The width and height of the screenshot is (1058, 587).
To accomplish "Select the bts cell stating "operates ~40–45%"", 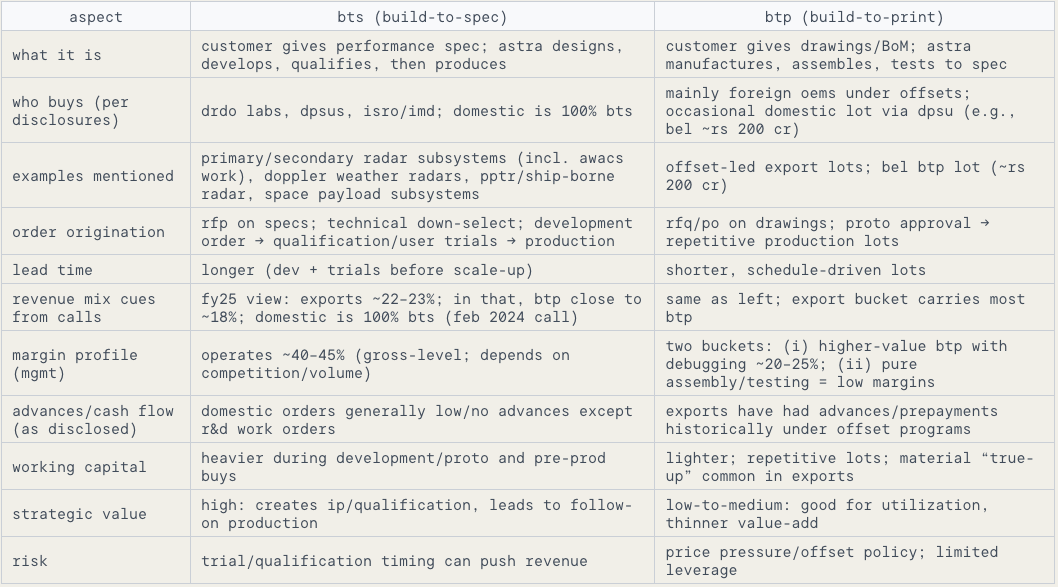I will [x=422, y=364].
